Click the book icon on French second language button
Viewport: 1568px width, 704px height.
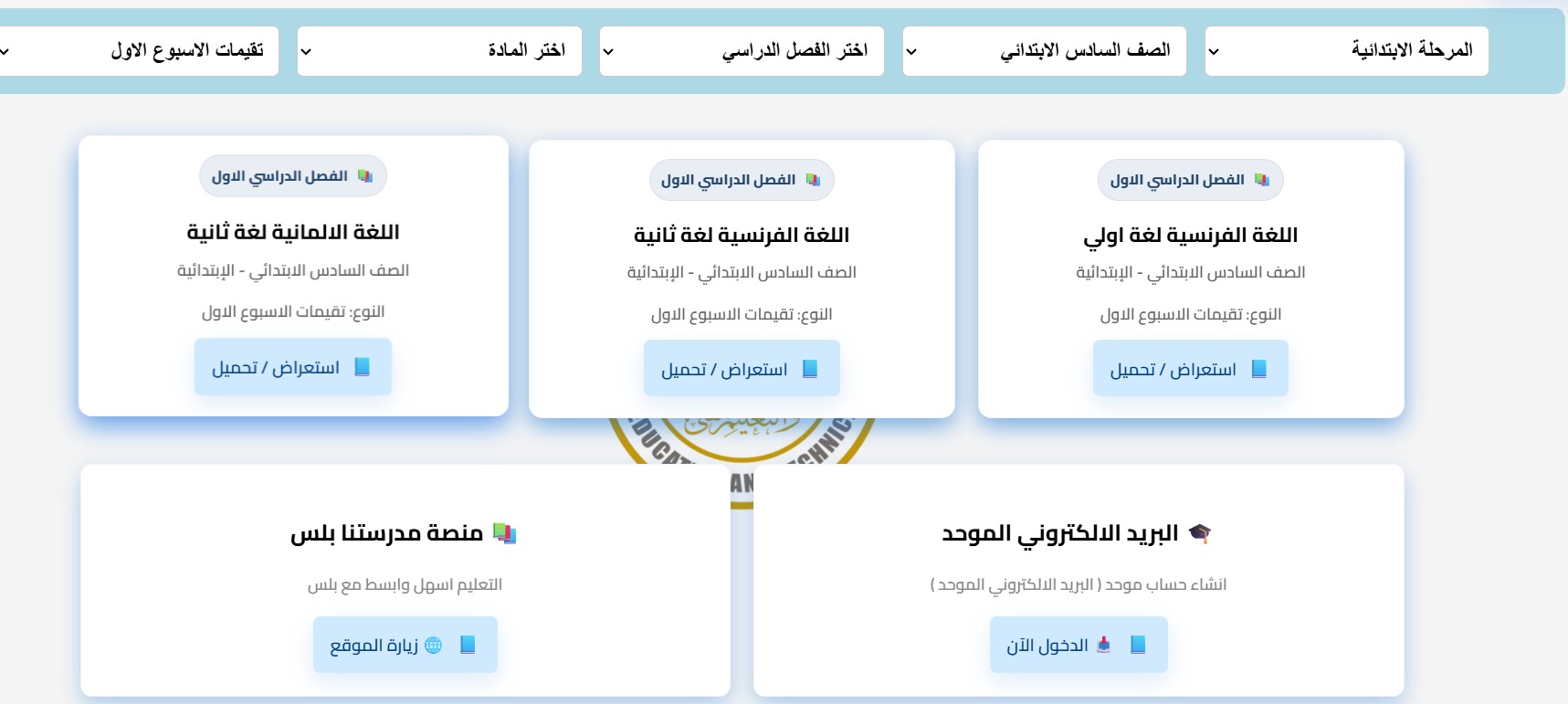(x=810, y=369)
